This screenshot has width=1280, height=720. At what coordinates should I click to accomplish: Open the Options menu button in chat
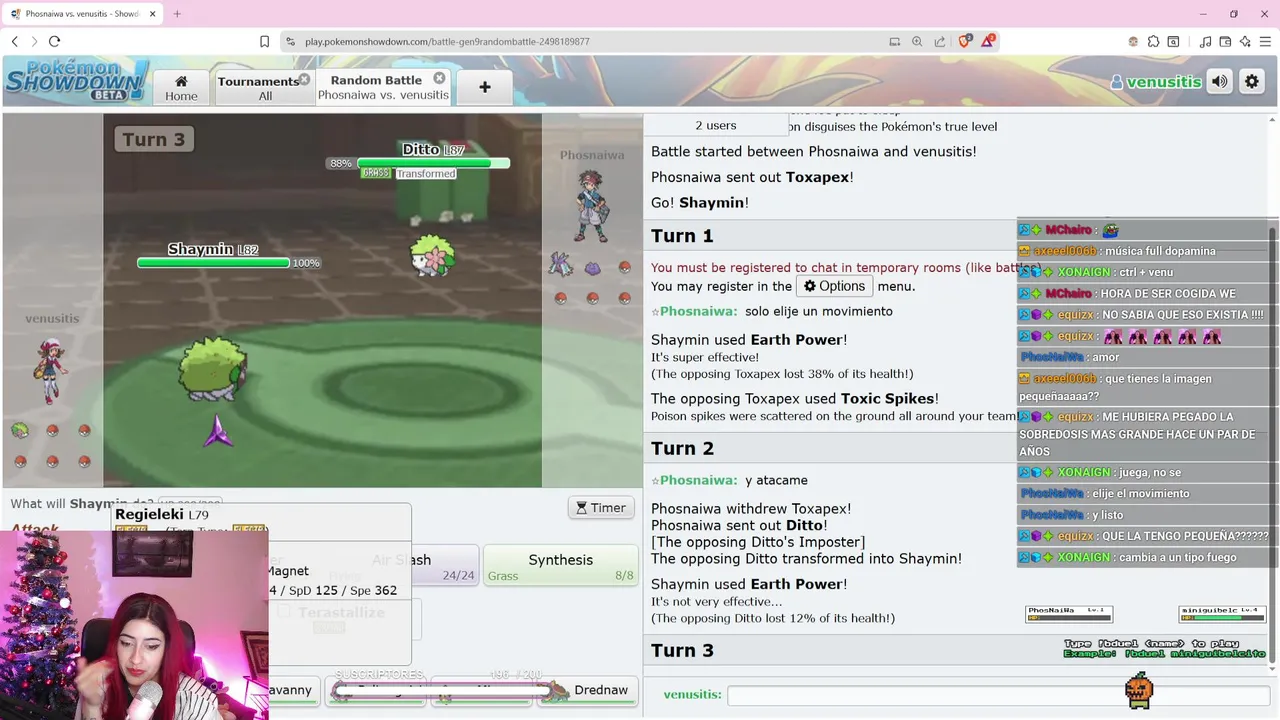(834, 286)
